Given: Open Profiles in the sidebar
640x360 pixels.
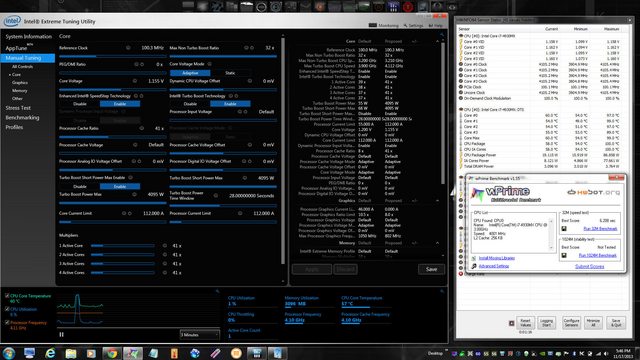Looking at the screenshot, I should (x=14, y=127).
